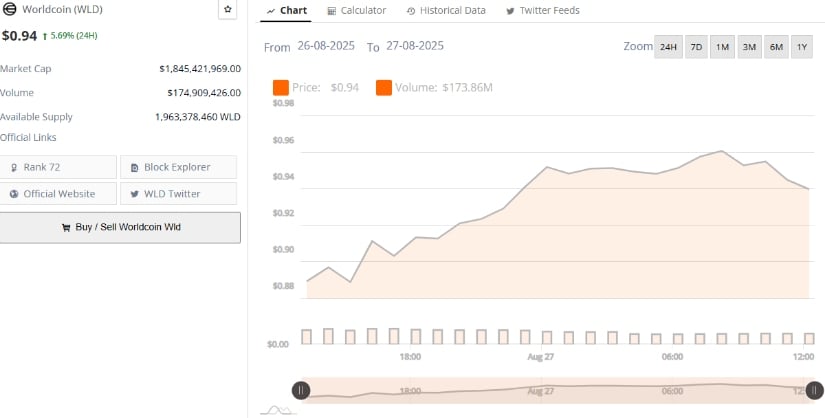
Task: Edit the From date 26-08-2025
Action: (326, 46)
